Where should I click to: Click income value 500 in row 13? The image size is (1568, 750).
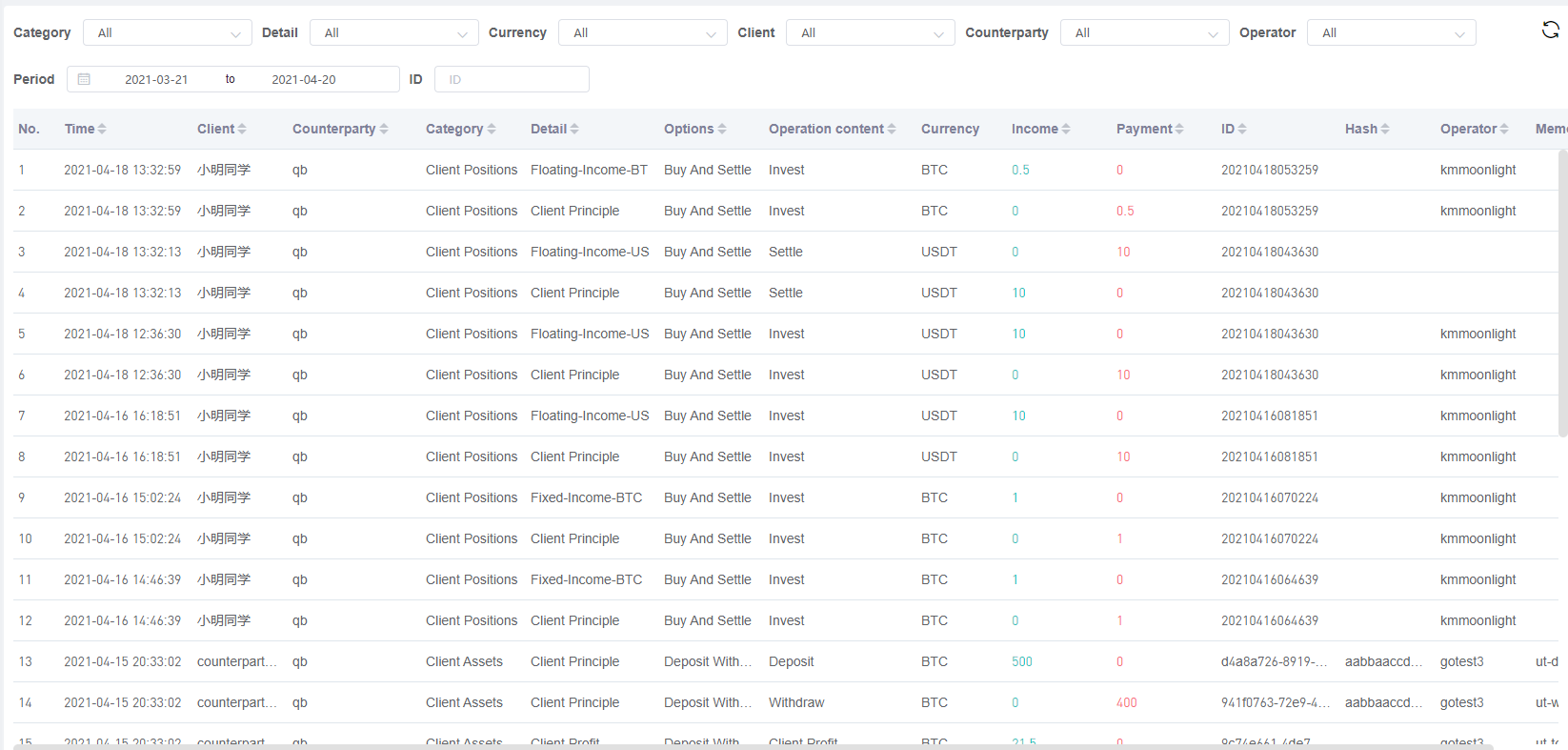point(1022,661)
